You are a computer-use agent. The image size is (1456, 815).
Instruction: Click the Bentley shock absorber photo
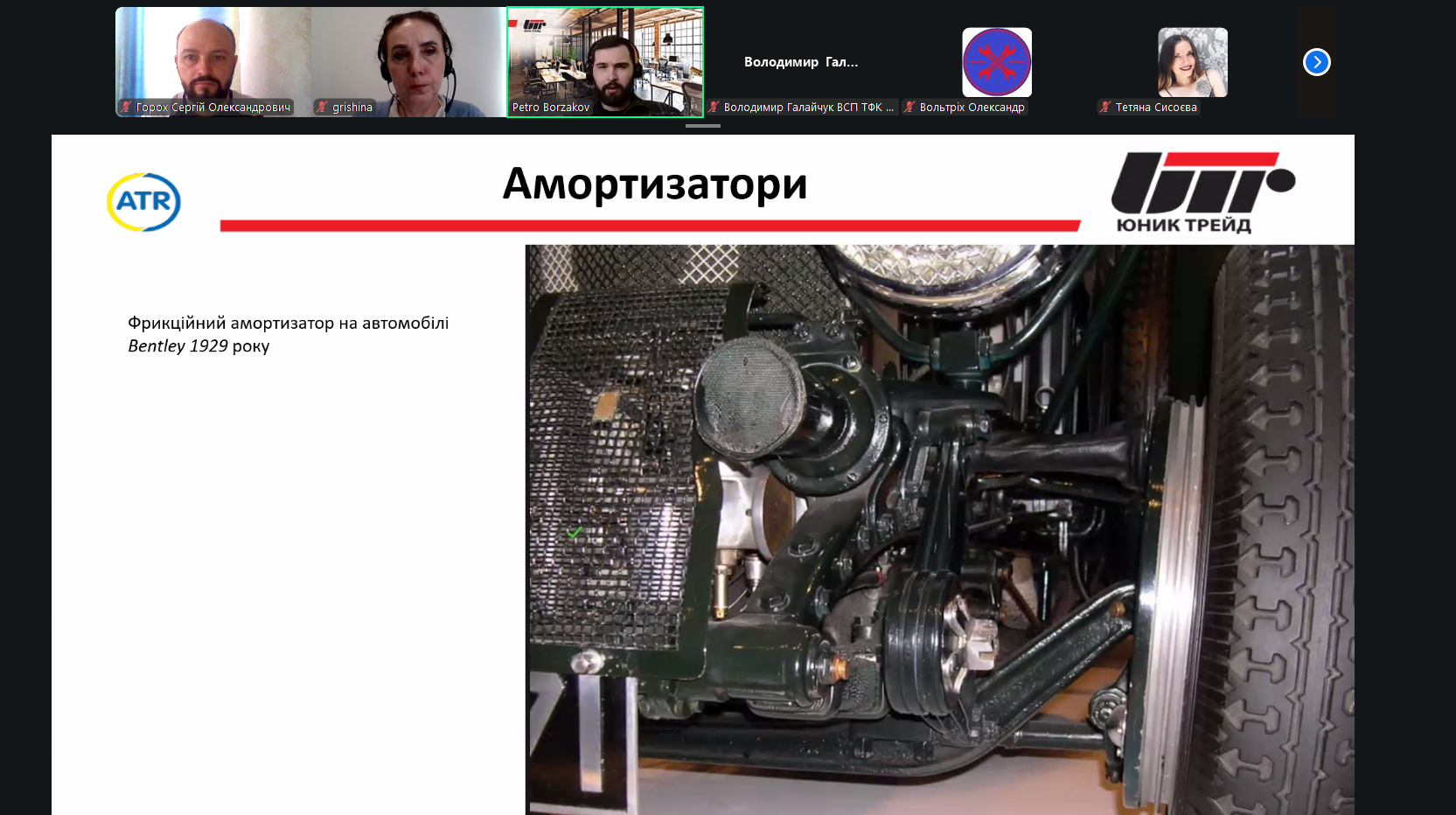pos(938,529)
